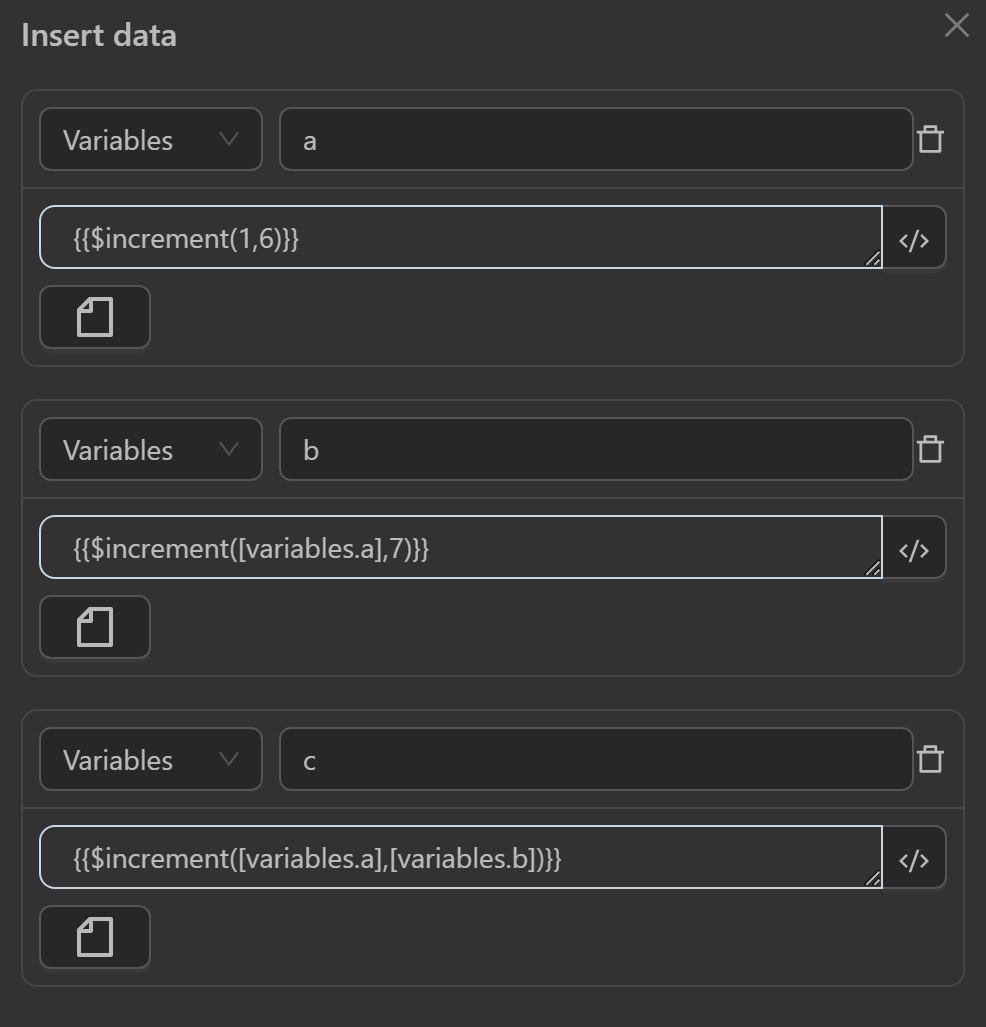The image size is (986, 1027).
Task: Click the page icon button under variable b
Action: point(95,628)
